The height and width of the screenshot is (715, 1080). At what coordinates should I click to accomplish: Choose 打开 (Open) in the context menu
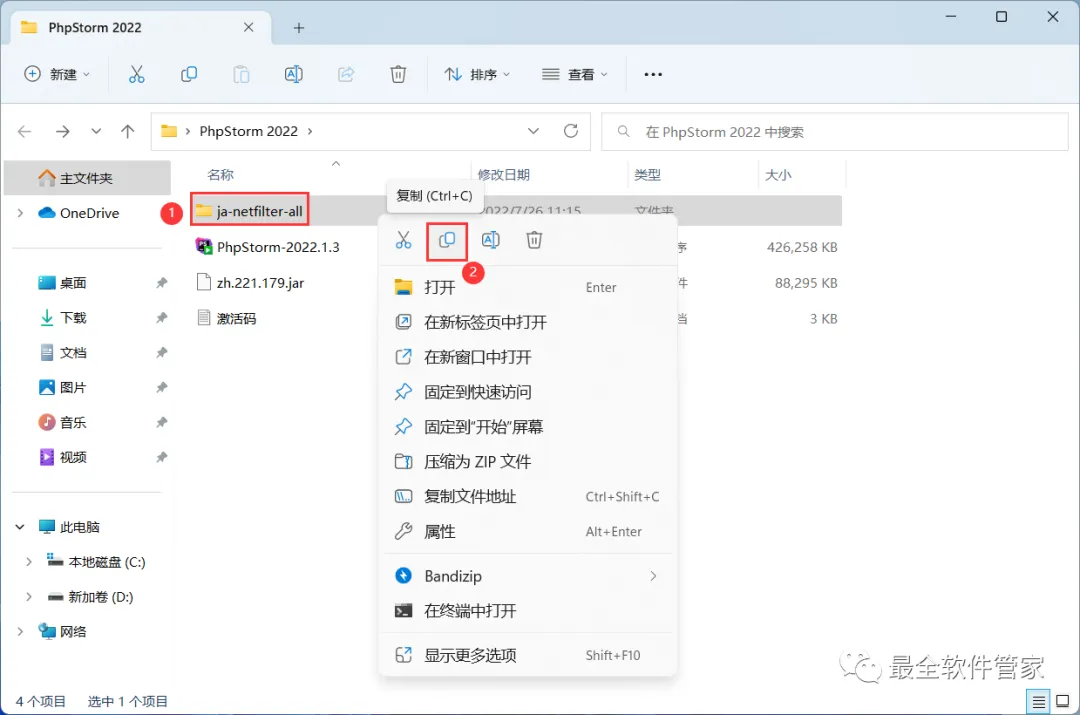pyautogui.click(x=528, y=287)
